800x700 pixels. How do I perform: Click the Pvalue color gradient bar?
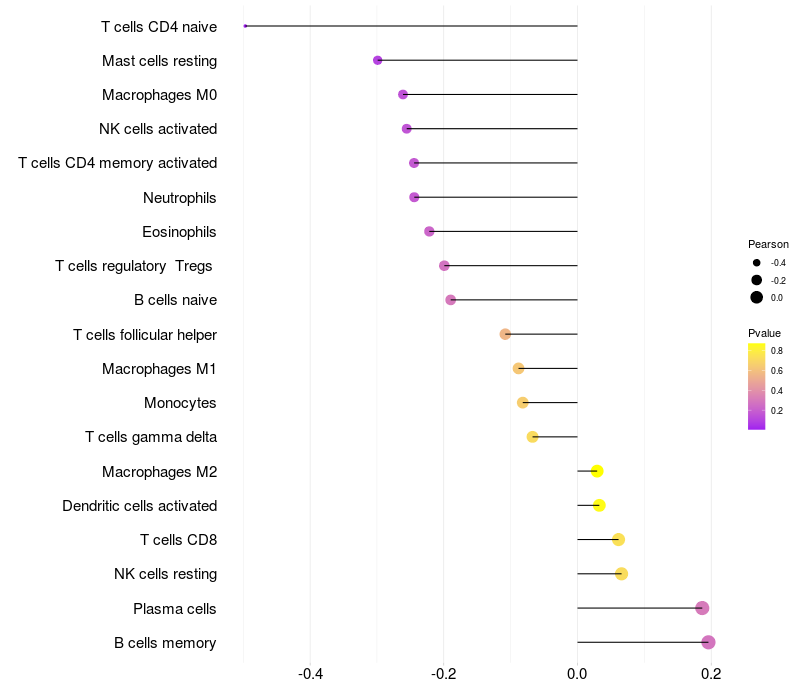click(x=757, y=386)
